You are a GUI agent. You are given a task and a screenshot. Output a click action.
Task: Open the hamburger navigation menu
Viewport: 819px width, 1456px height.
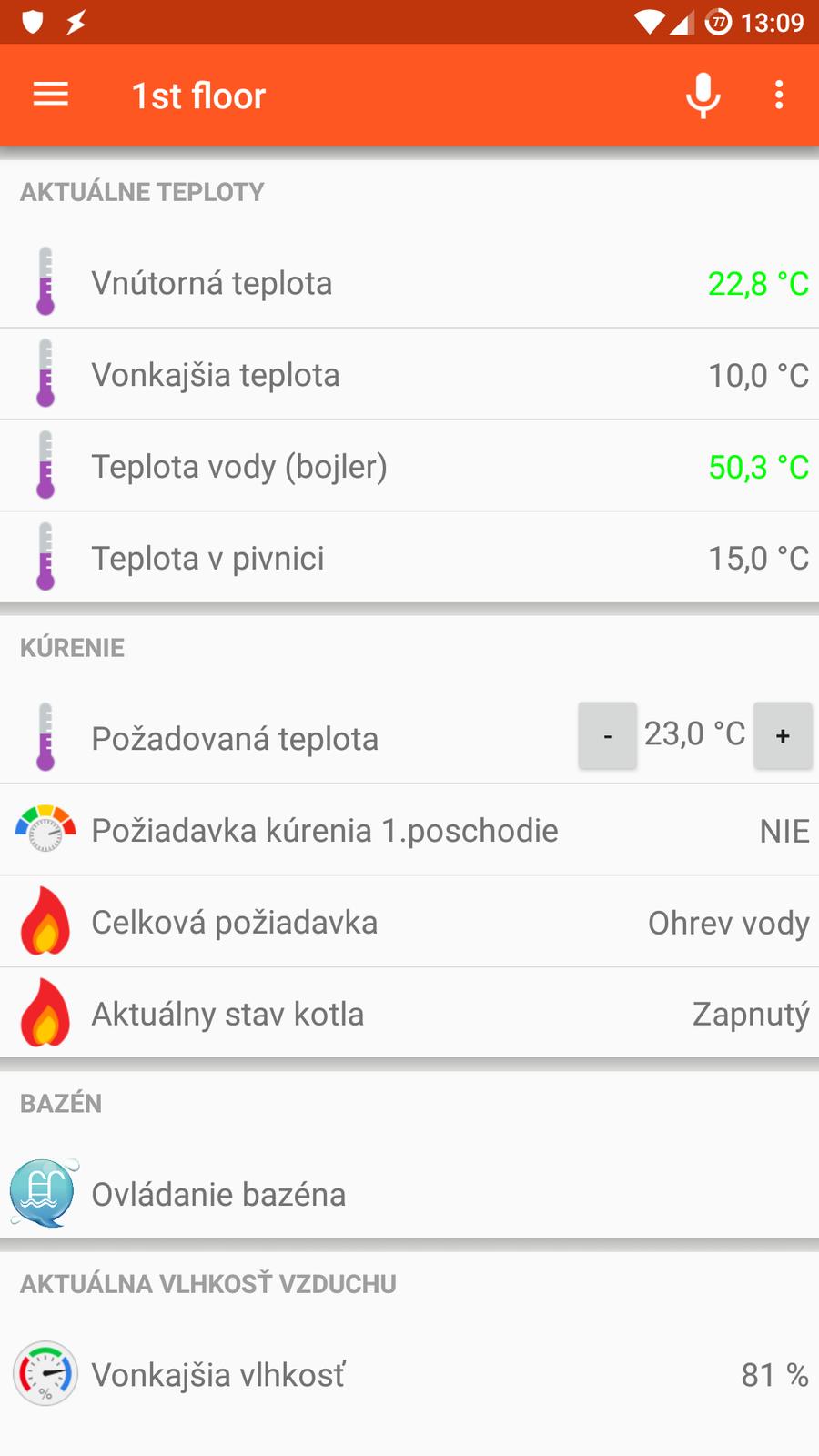point(51,95)
